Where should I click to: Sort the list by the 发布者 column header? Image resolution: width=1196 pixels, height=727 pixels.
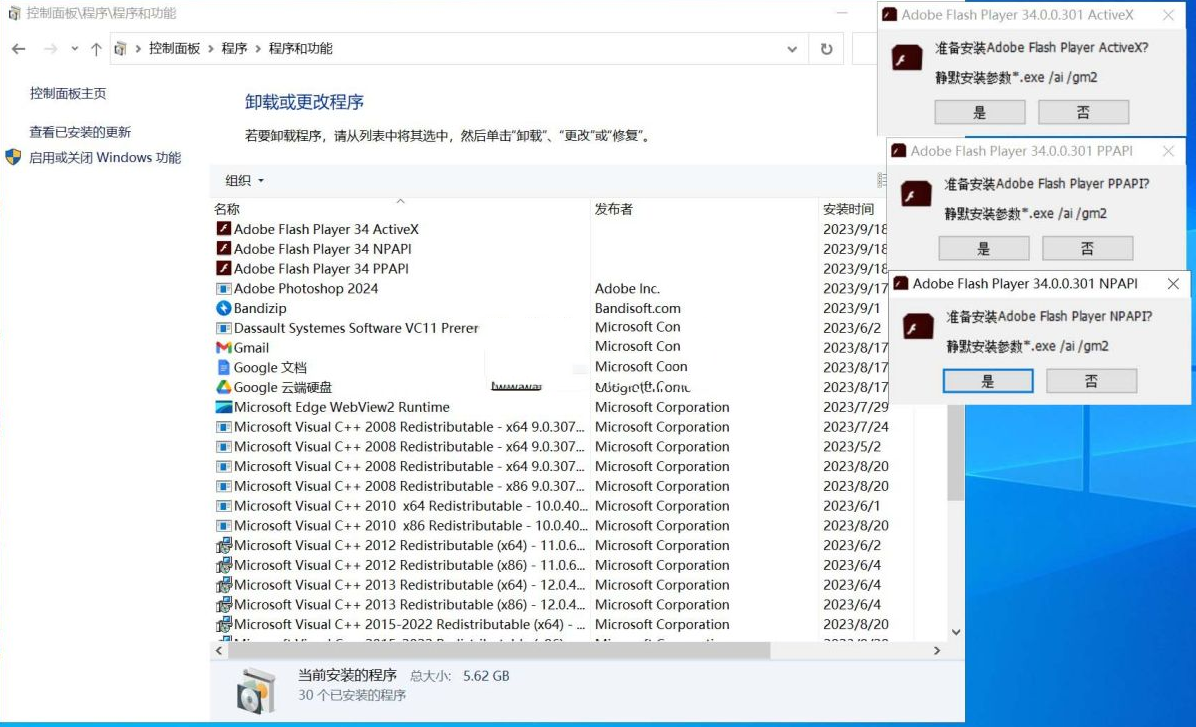coord(704,208)
